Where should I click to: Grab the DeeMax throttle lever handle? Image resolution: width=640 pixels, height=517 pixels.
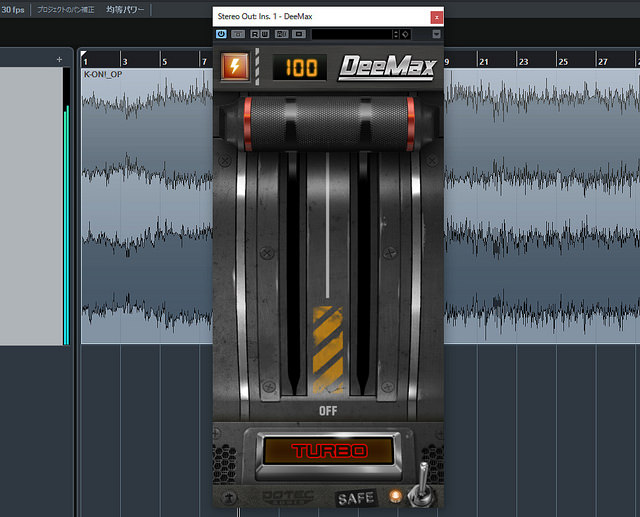(x=329, y=124)
